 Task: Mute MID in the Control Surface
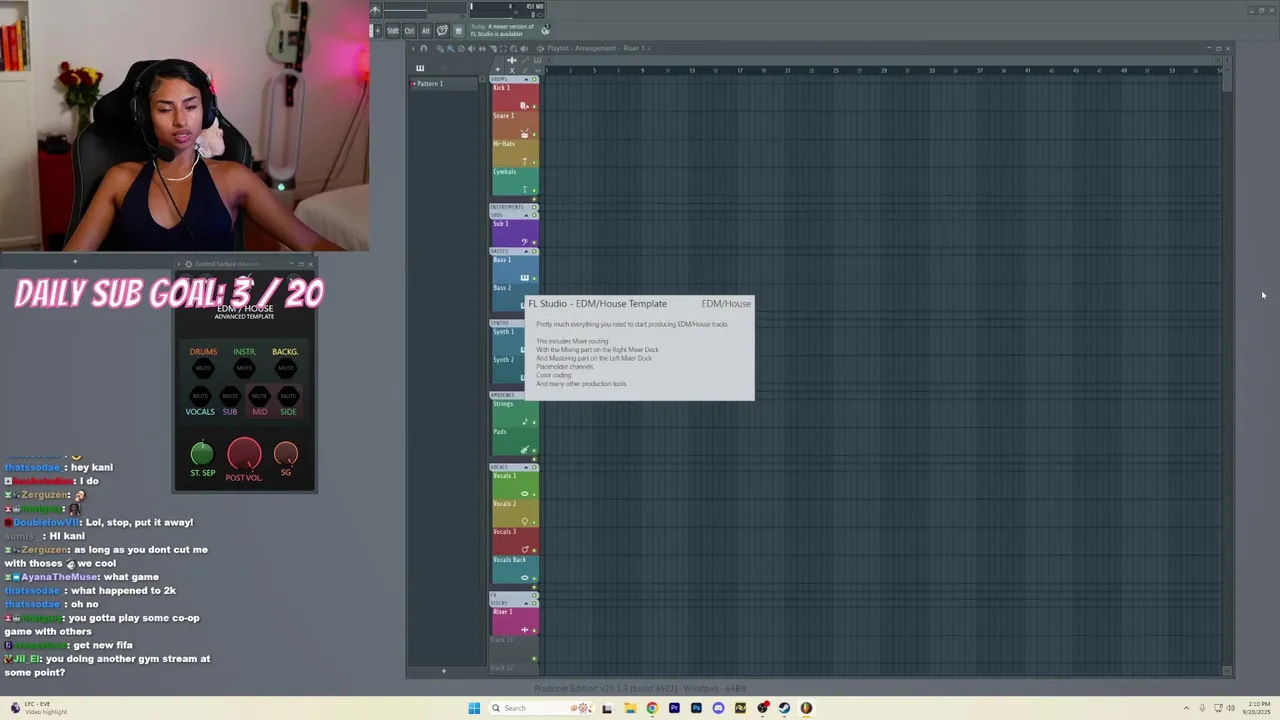click(259, 396)
